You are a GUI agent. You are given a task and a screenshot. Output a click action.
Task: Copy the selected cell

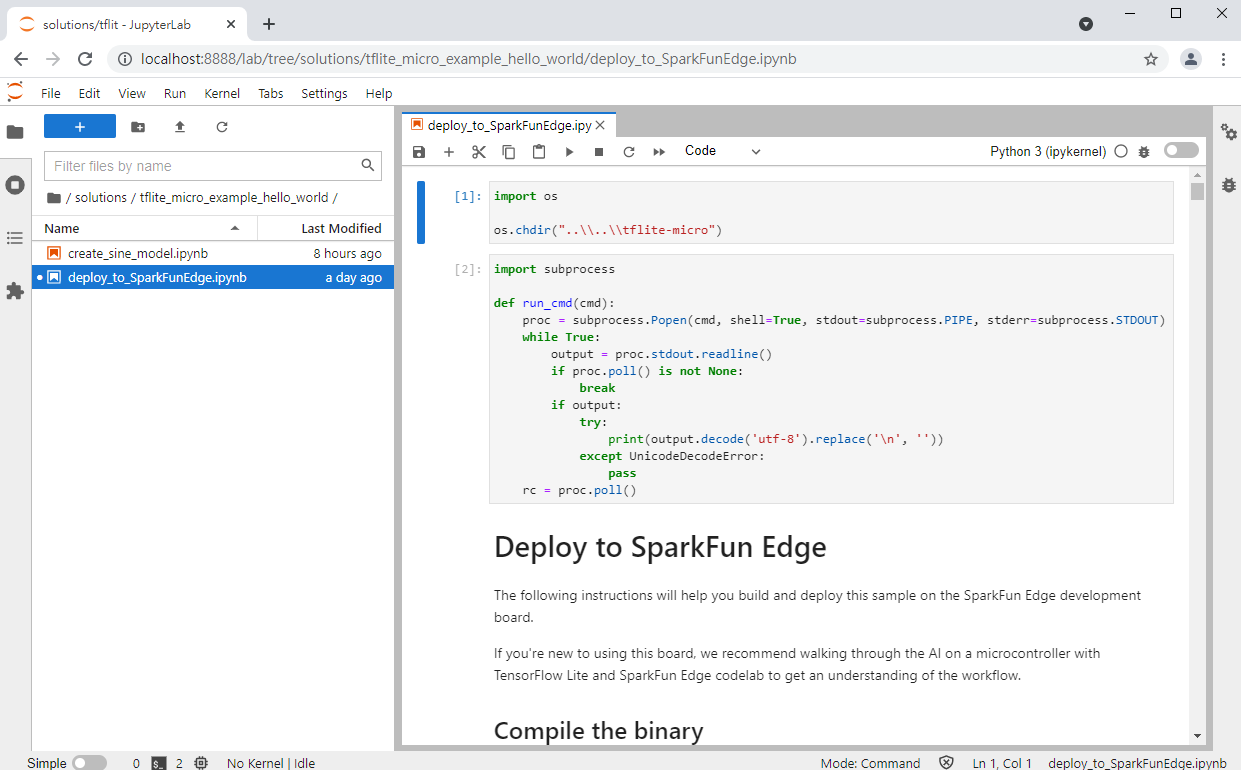pos(509,152)
